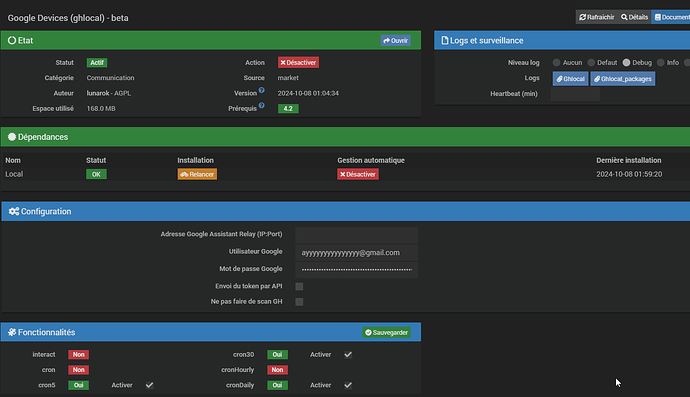
Task: Click the red Désactiver button for Action
Action: pyautogui.click(x=298, y=62)
